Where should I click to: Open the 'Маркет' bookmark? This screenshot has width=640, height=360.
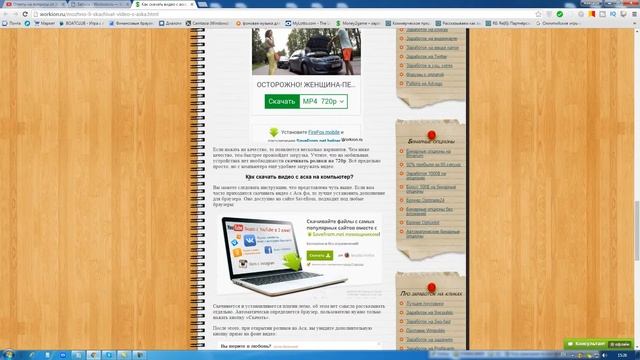(x=44, y=23)
